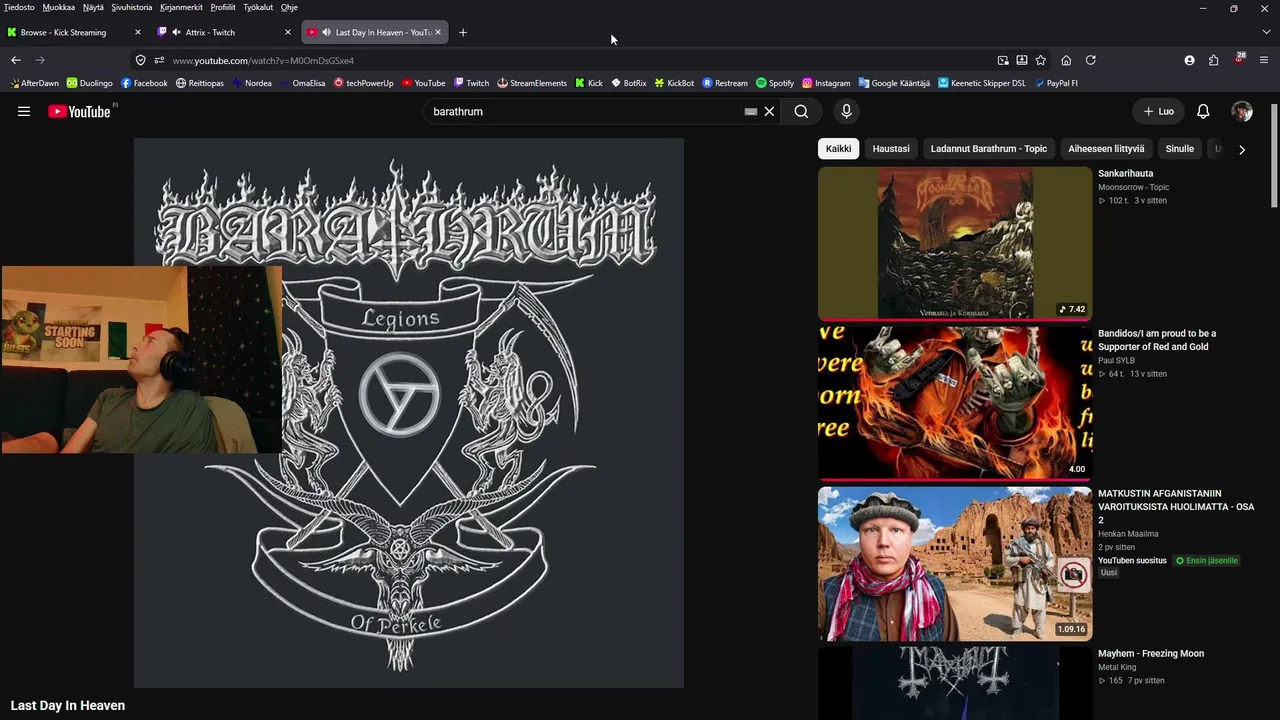Select the Kaikki filter chip
This screenshot has height=720, width=1280.
[839, 149]
